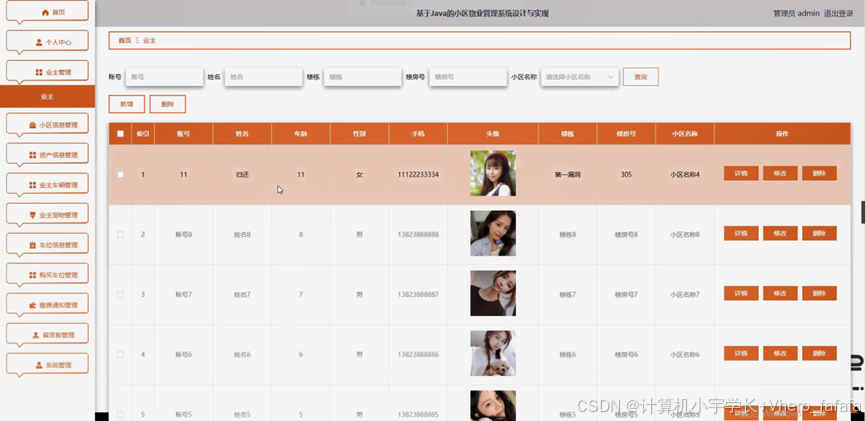The height and width of the screenshot is (421, 865).
Task: Open the 小区名称 dropdown selector
Action: (x=579, y=77)
